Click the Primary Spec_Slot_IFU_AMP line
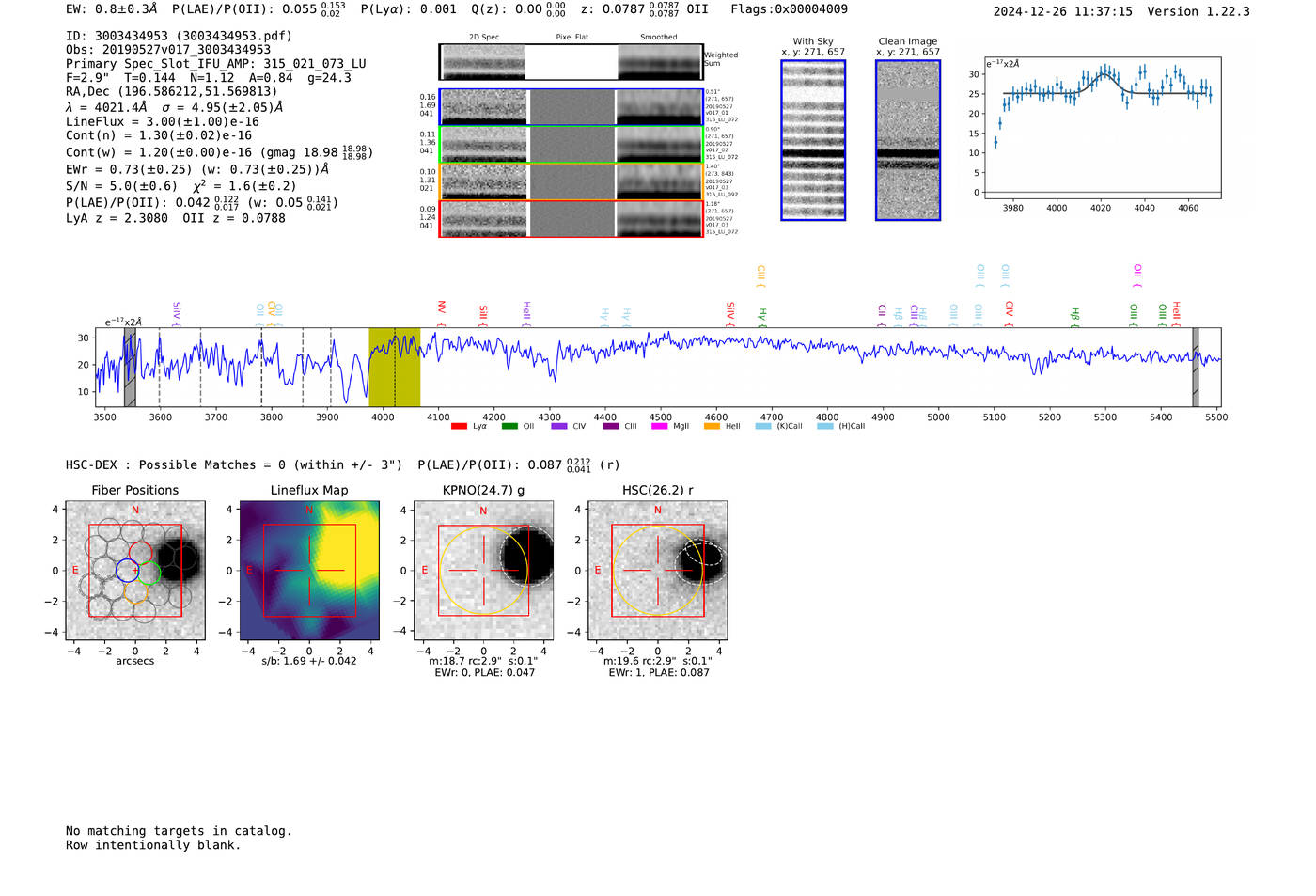Viewport: 1316px width, 896px height. pyautogui.click(x=216, y=64)
